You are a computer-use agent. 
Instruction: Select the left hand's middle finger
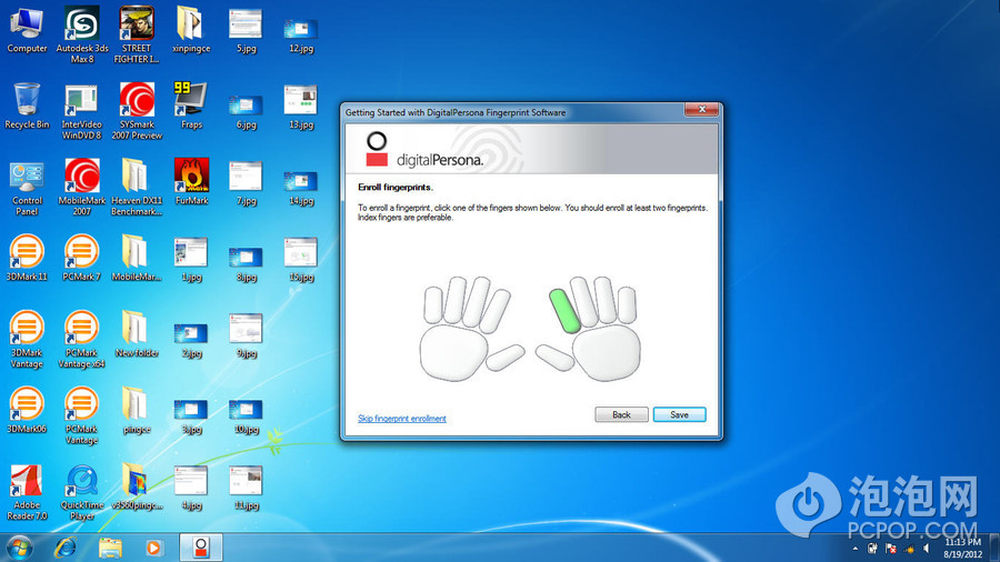click(x=476, y=302)
